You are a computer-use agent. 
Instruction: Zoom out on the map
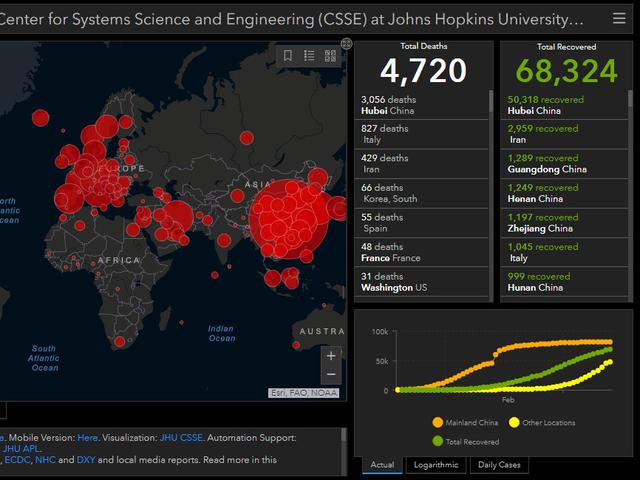pos(331,374)
